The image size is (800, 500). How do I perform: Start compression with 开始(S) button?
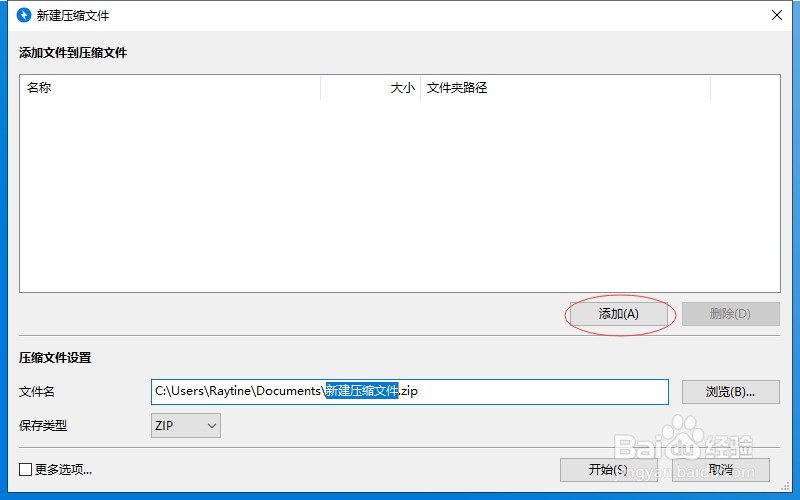[609, 469]
